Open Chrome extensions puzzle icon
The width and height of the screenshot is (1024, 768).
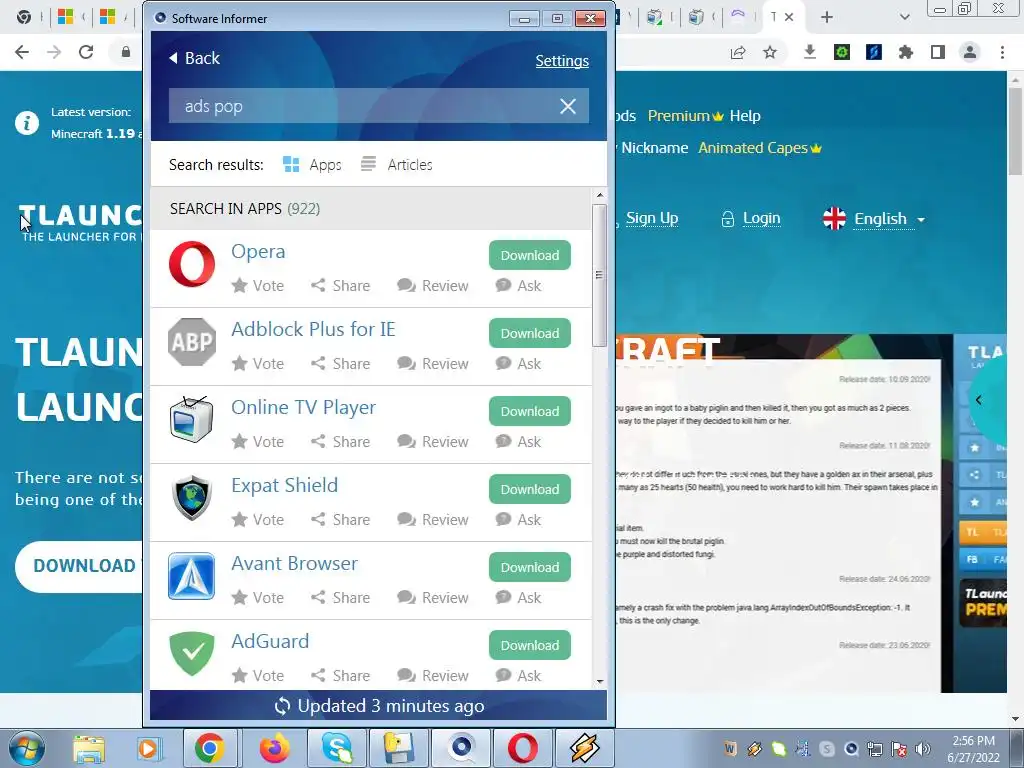click(905, 52)
